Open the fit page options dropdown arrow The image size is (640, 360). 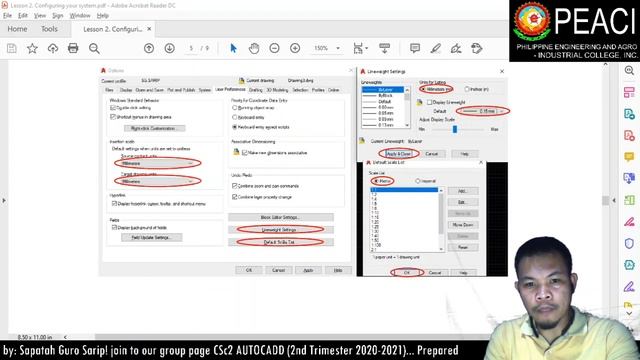[x=367, y=48]
